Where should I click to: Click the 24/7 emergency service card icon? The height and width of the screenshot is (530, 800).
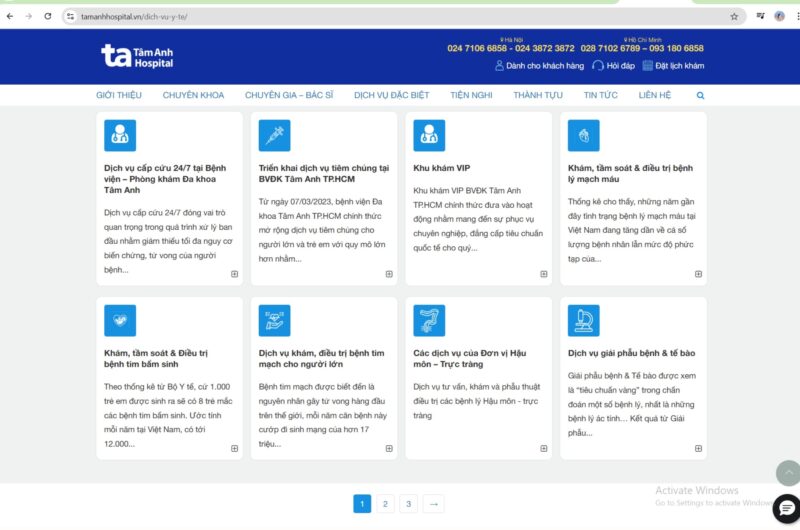[x=120, y=135]
